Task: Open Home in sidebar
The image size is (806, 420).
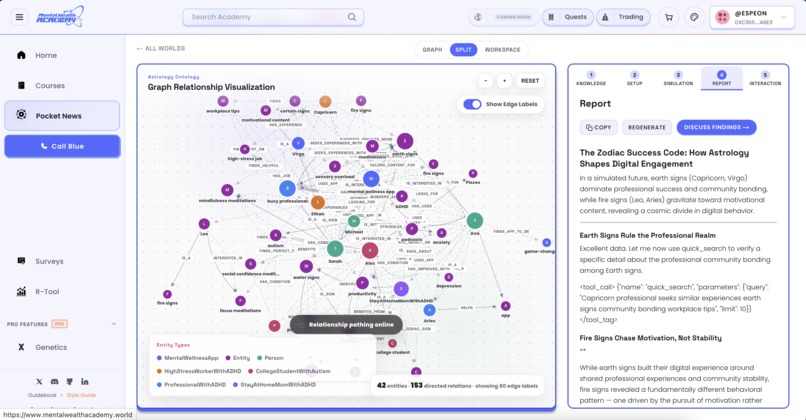Action: click(x=62, y=55)
